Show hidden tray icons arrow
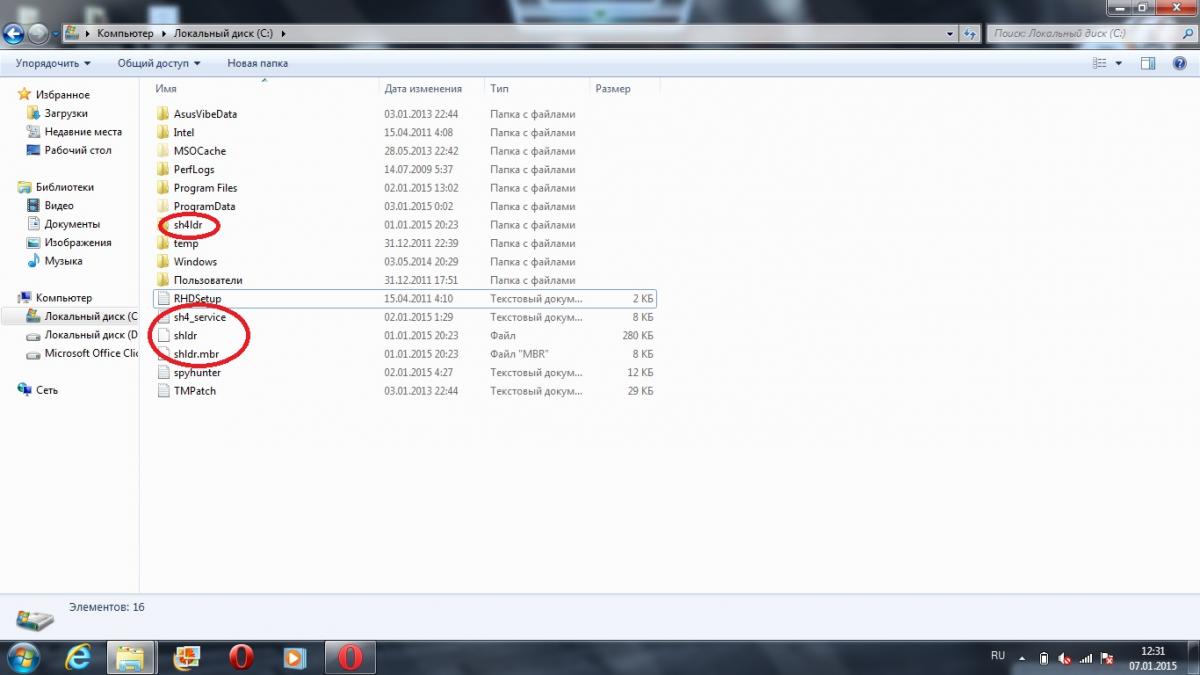Screen dimensions: 1200x675 click(x=1023, y=658)
